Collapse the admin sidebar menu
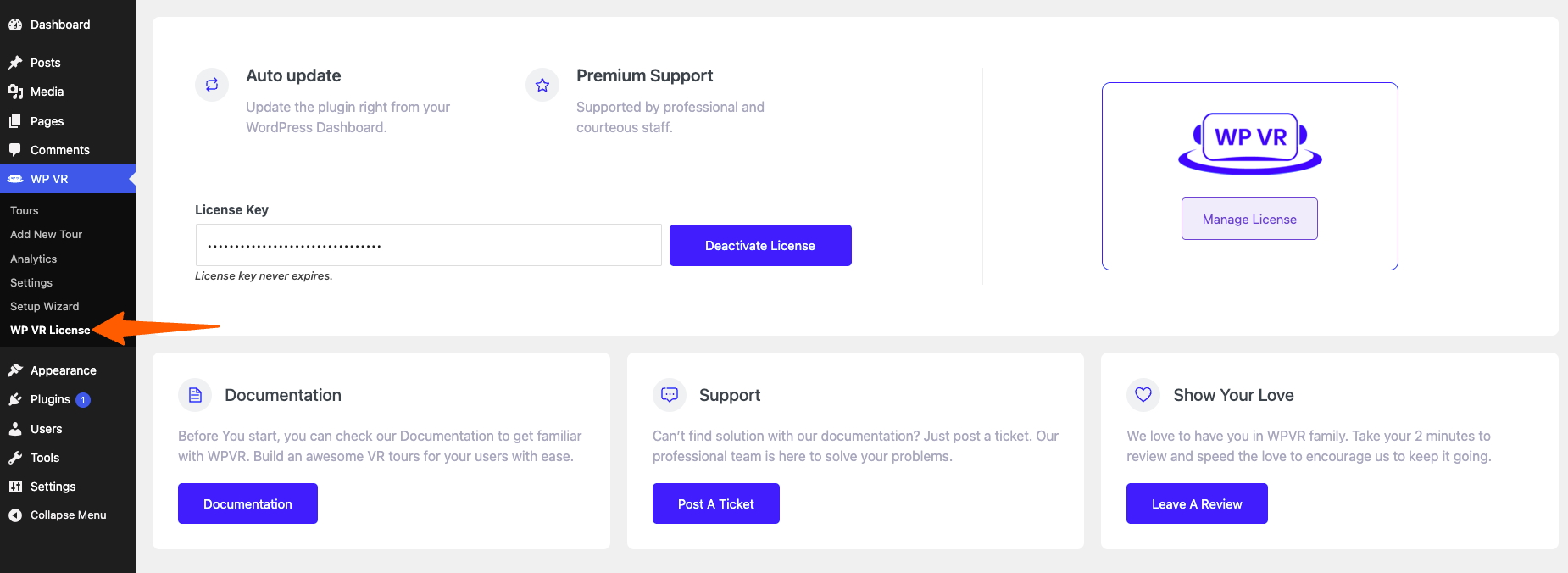The width and height of the screenshot is (1568, 573). [68, 515]
